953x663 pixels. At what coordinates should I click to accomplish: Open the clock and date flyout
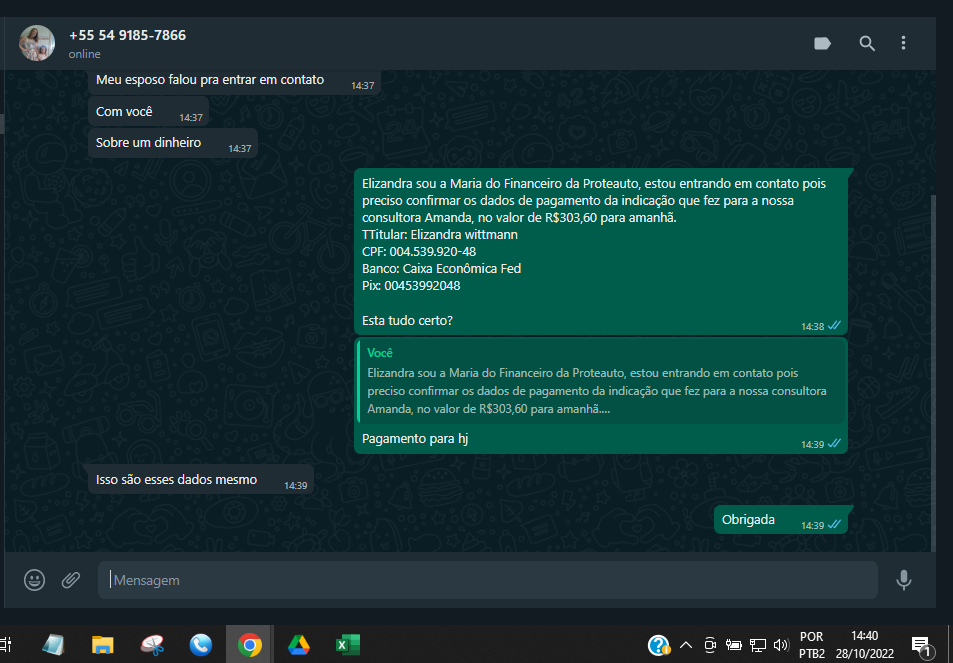pos(864,645)
